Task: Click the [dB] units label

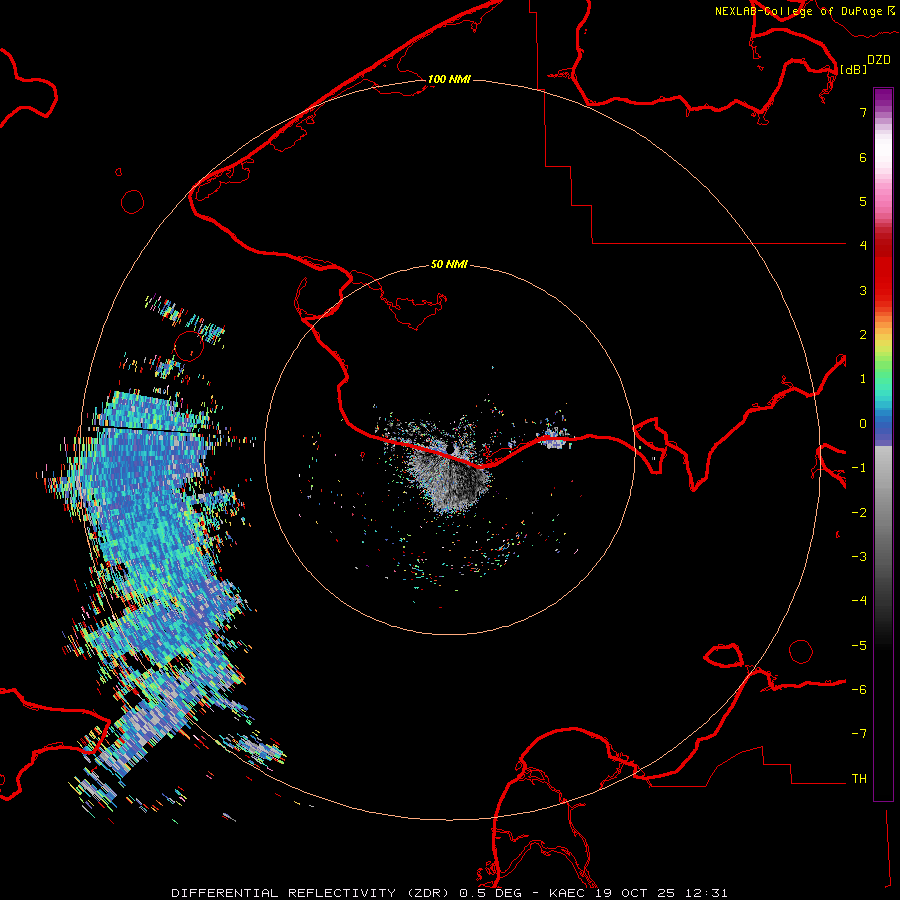Action: tap(854, 69)
